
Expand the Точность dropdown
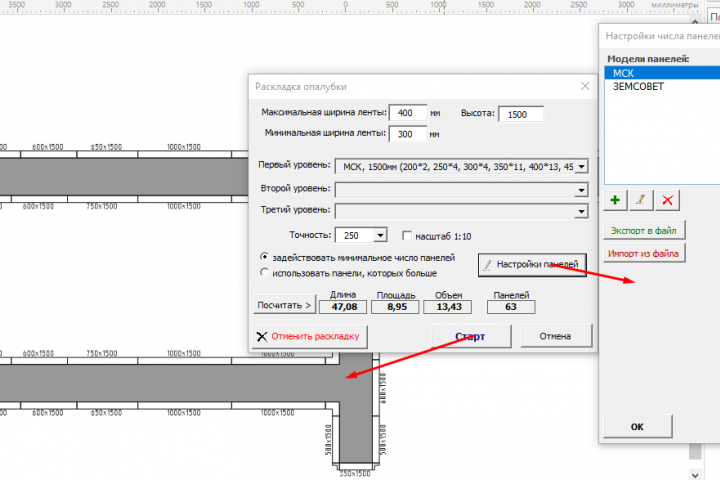380,235
